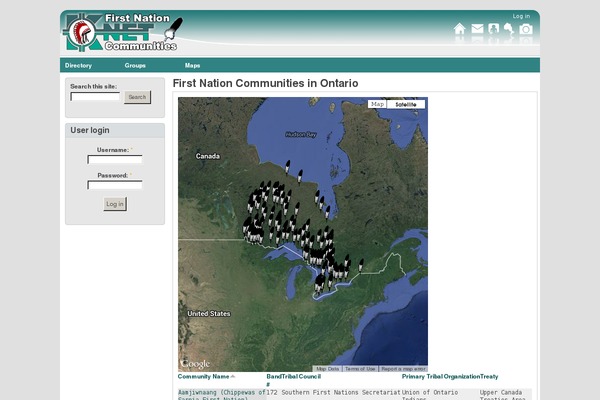Open the Groups menu
Viewport: 600px width, 400px height.
tap(135, 65)
